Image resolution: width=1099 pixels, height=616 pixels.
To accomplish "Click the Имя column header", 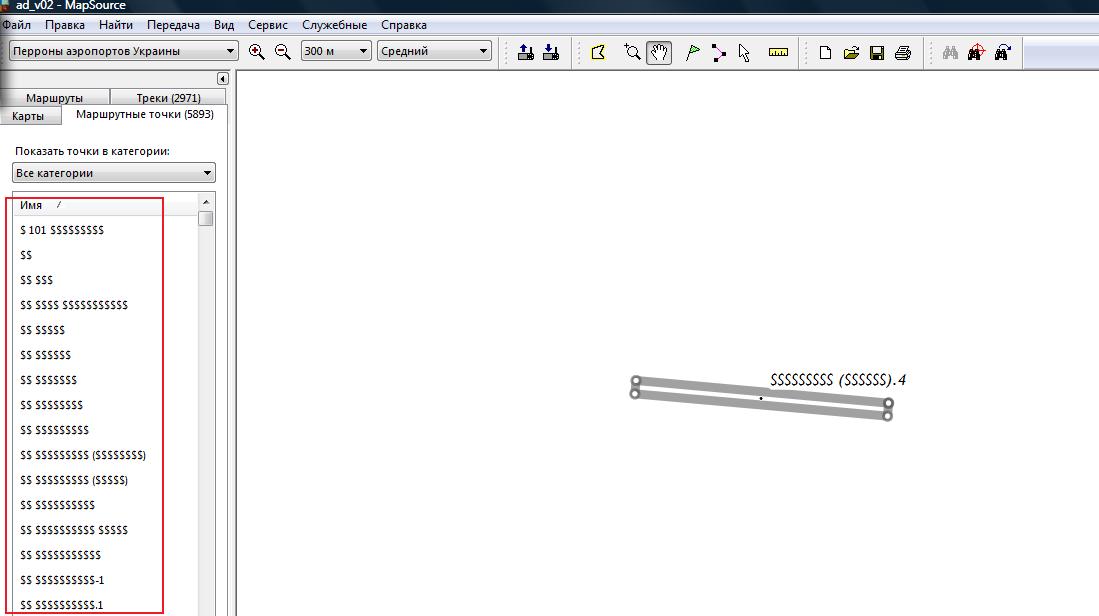I will (x=32, y=205).
